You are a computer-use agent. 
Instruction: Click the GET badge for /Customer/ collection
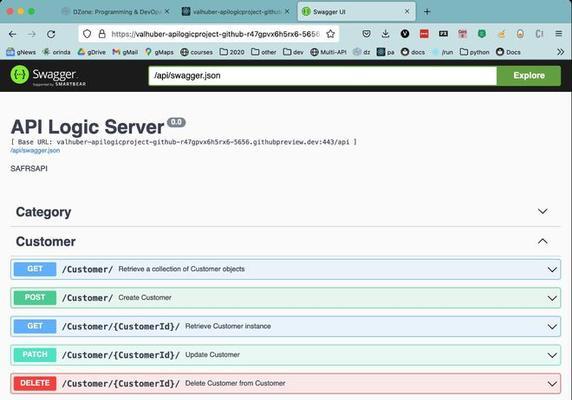35,269
